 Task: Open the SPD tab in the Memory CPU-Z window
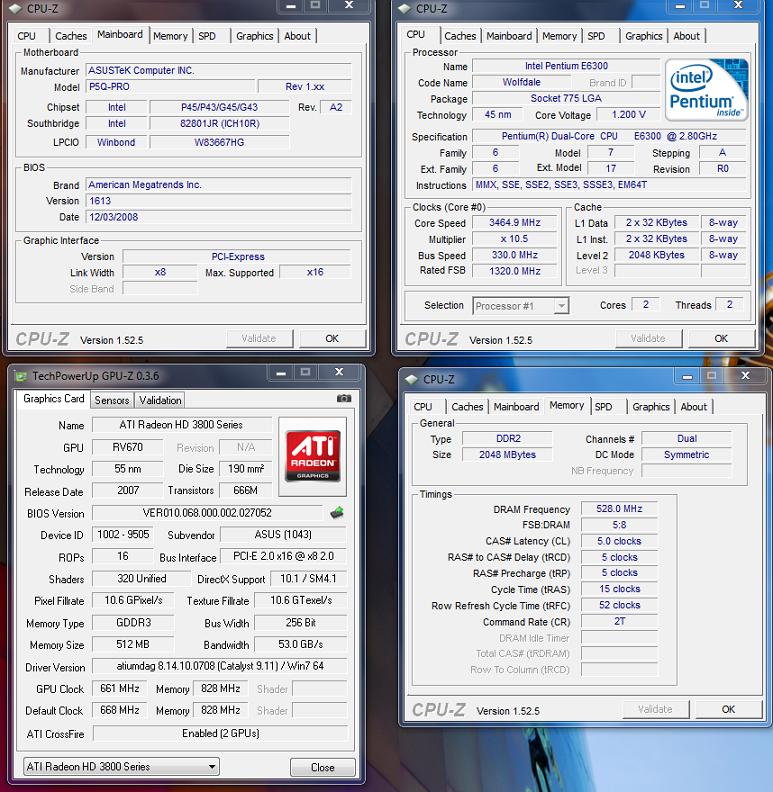(603, 407)
